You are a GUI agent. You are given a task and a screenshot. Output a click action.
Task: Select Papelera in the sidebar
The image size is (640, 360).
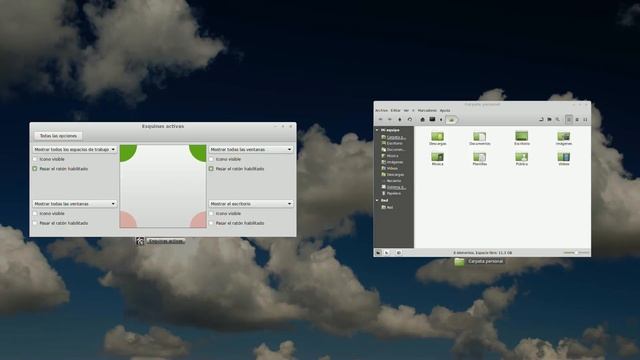(391, 193)
